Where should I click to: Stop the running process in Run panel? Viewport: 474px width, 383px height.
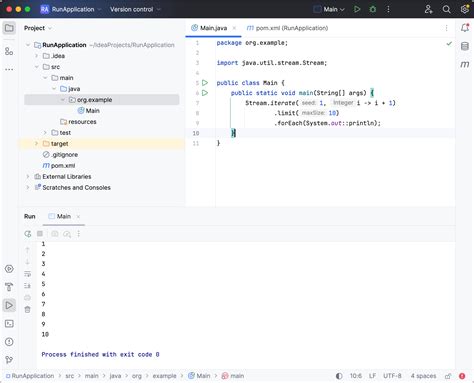coord(40,234)
